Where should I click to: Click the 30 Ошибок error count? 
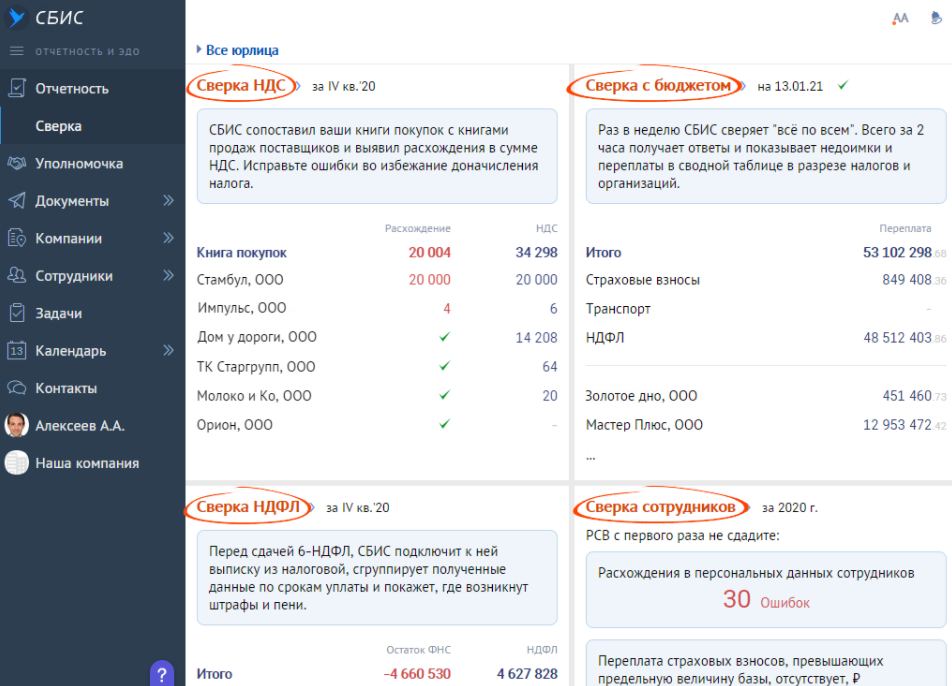click(766, 600)
